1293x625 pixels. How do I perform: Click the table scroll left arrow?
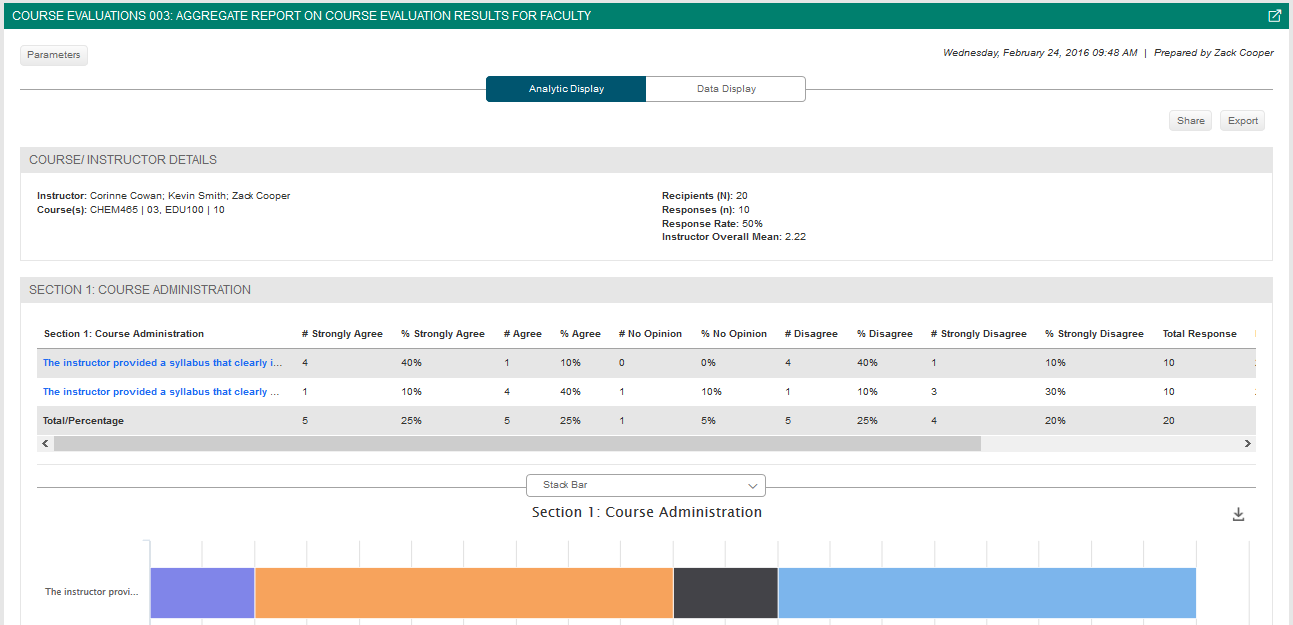click(45, 443)
